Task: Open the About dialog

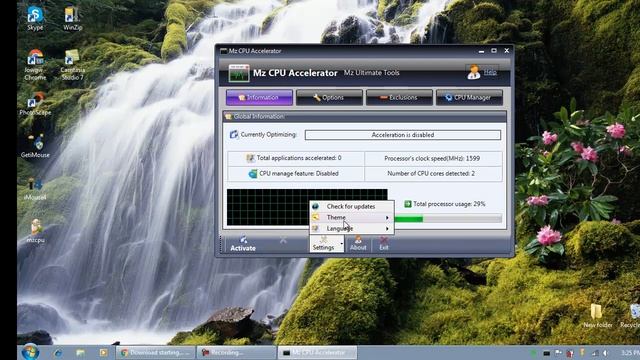Action: [x=358, y=244]
